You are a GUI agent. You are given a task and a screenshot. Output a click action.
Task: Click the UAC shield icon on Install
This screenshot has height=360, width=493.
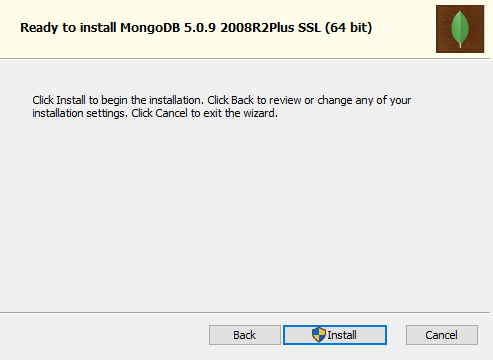[x=319, y=335]
